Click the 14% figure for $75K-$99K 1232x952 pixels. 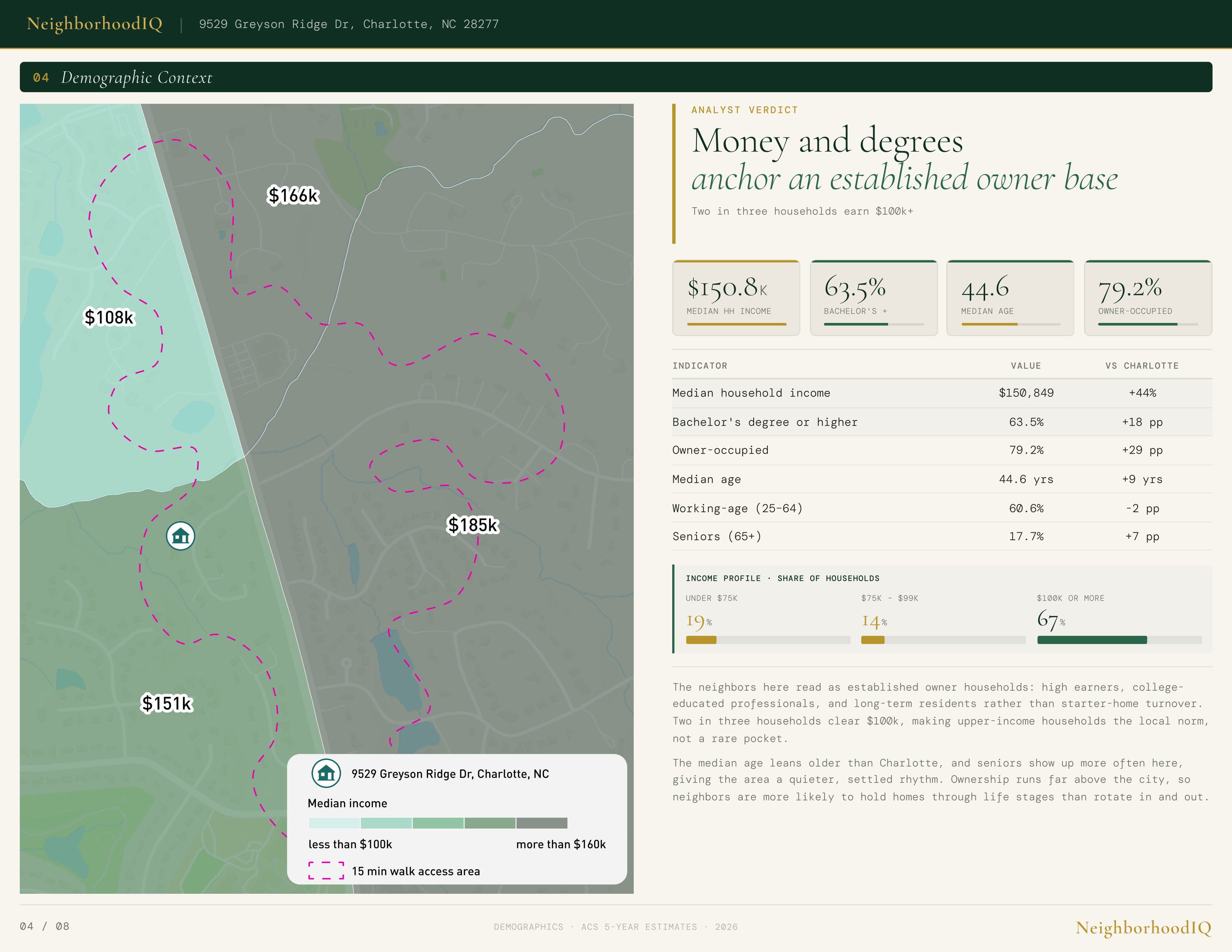pos(874,622)
